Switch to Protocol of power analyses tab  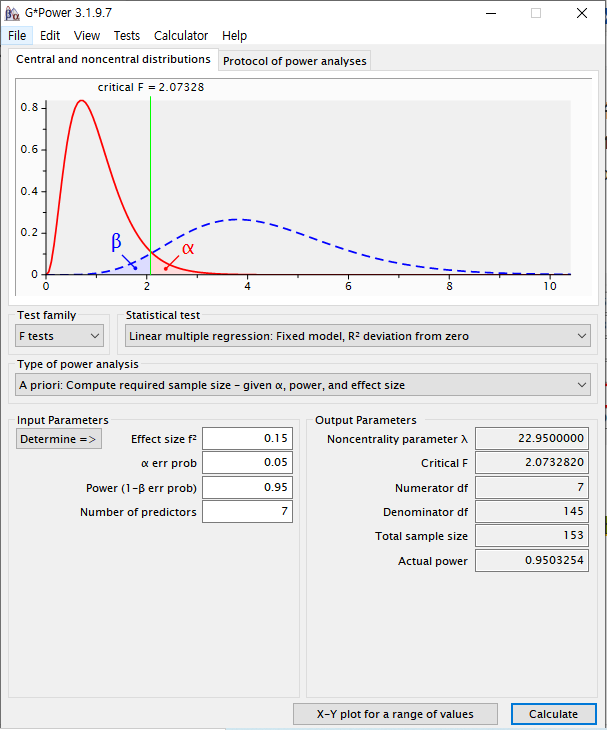(294, 61)
